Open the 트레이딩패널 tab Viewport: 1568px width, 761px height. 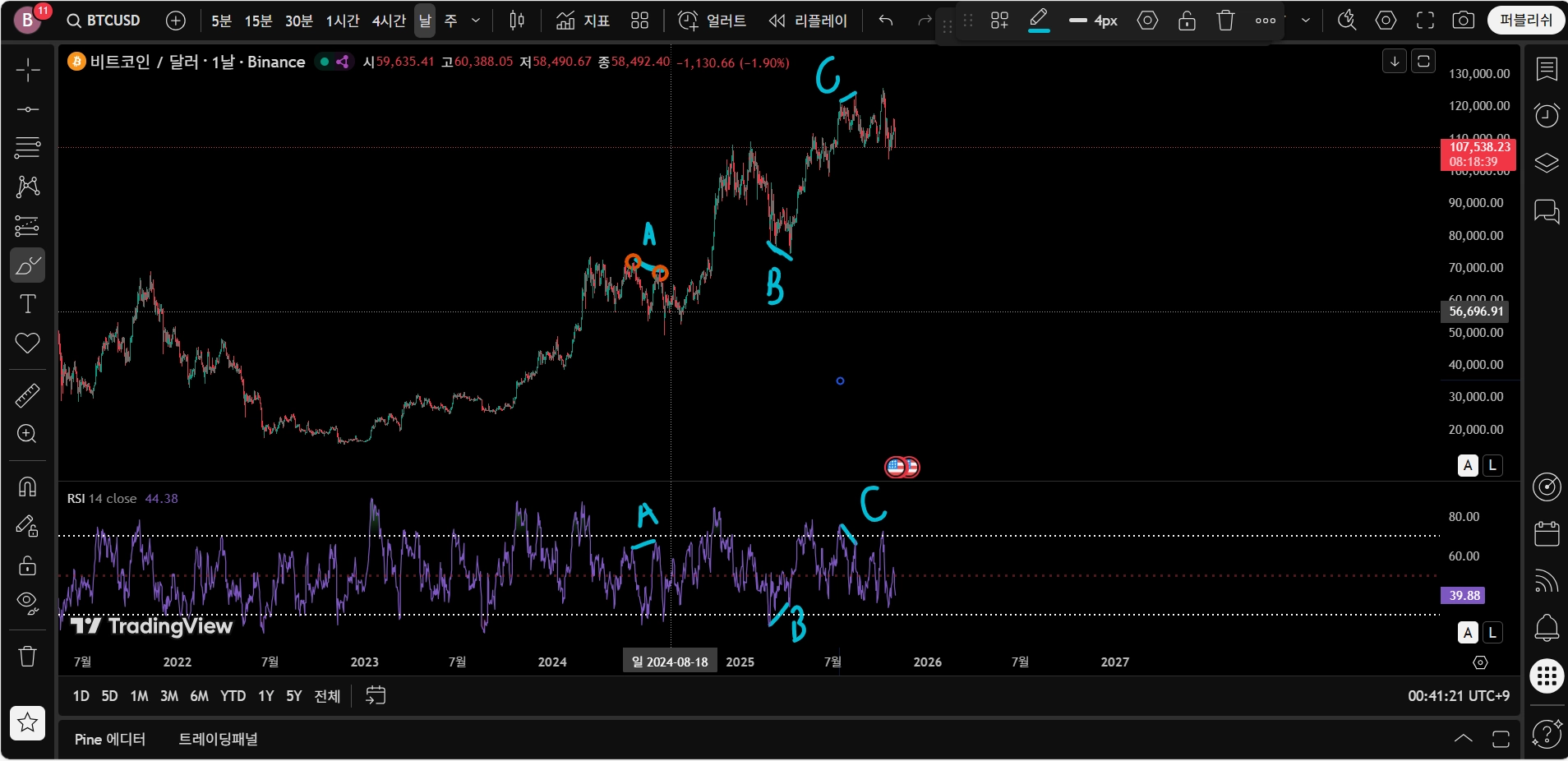click(218, 739)
